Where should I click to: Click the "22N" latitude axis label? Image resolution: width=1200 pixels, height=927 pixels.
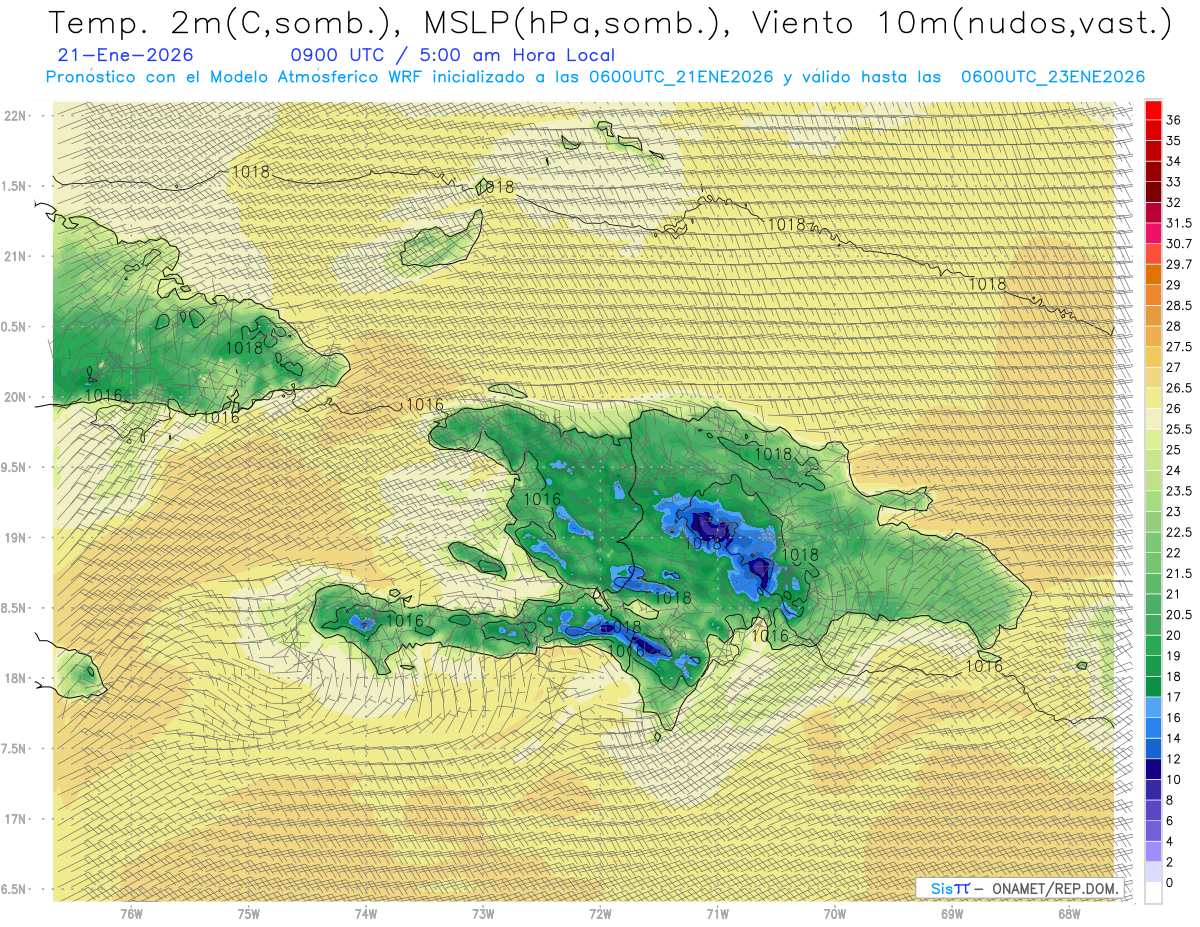(14, 115)
